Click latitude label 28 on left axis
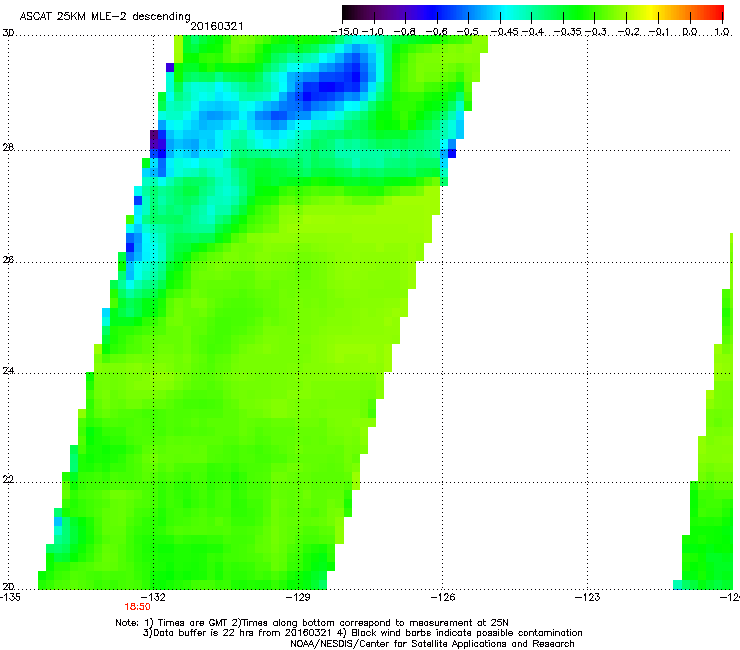Screen dimensions: 740x650 pos(8,147)
